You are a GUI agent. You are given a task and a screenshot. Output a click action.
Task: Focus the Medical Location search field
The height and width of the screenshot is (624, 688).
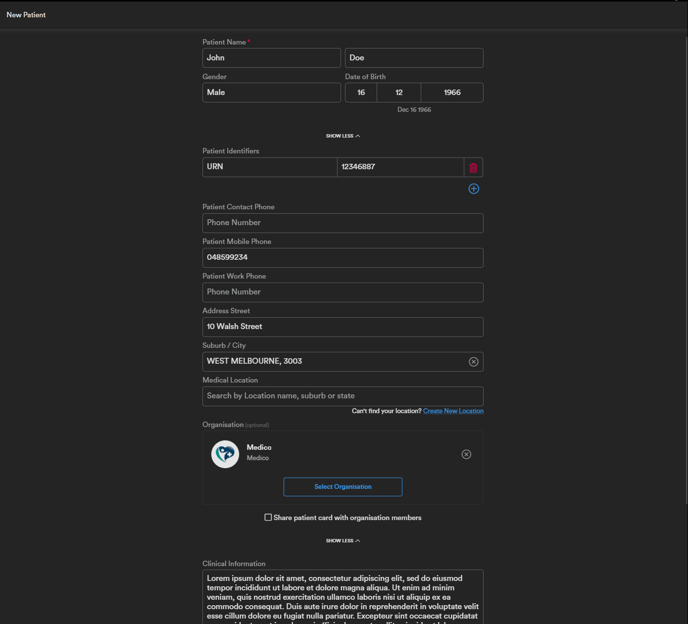click(x=343, y=396)
